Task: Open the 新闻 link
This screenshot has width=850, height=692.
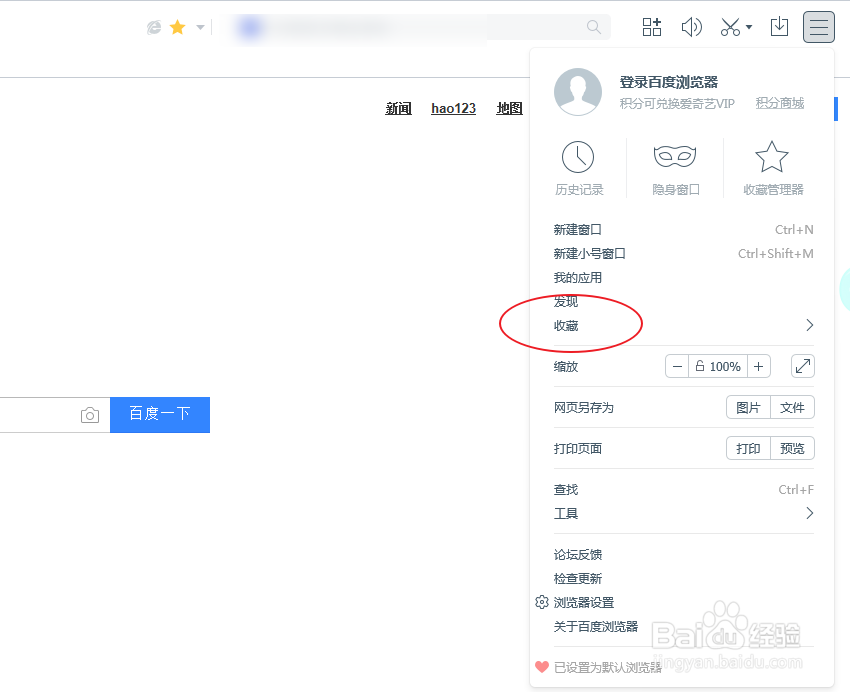Action: coord(398,108)
